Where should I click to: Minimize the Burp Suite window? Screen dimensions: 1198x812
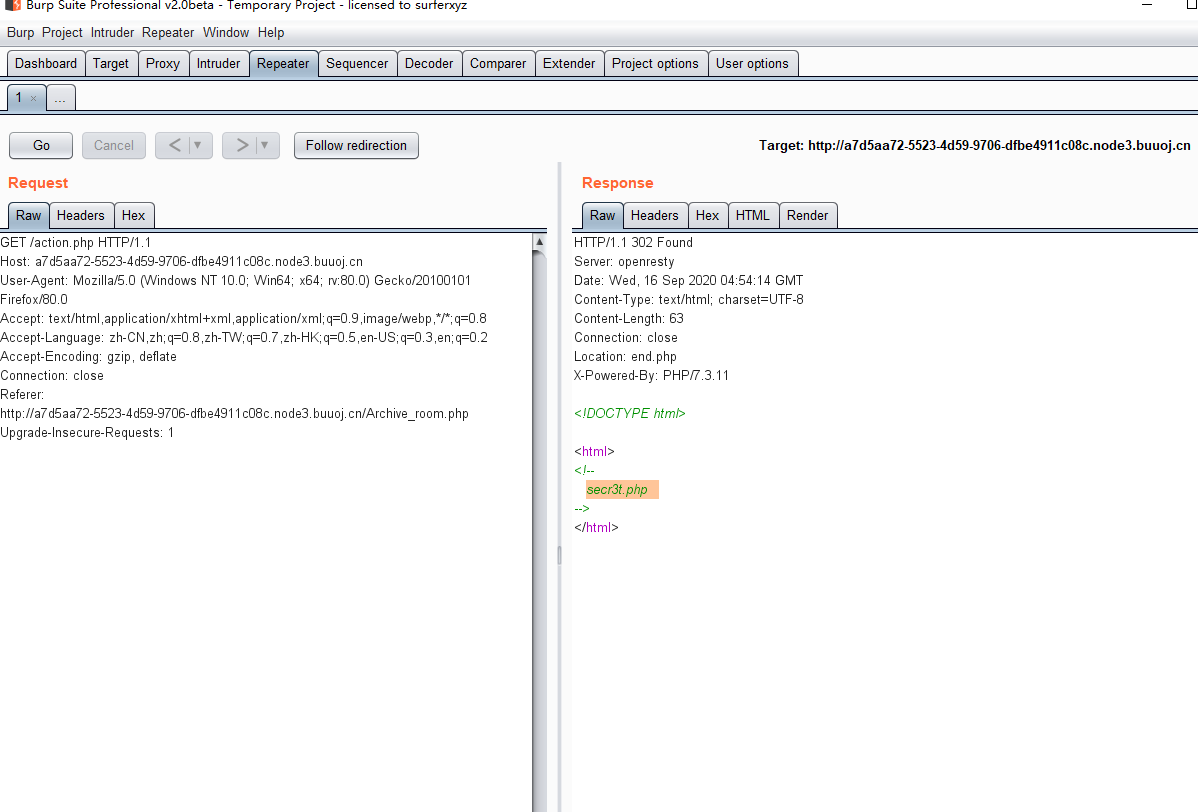[1147, 5]
